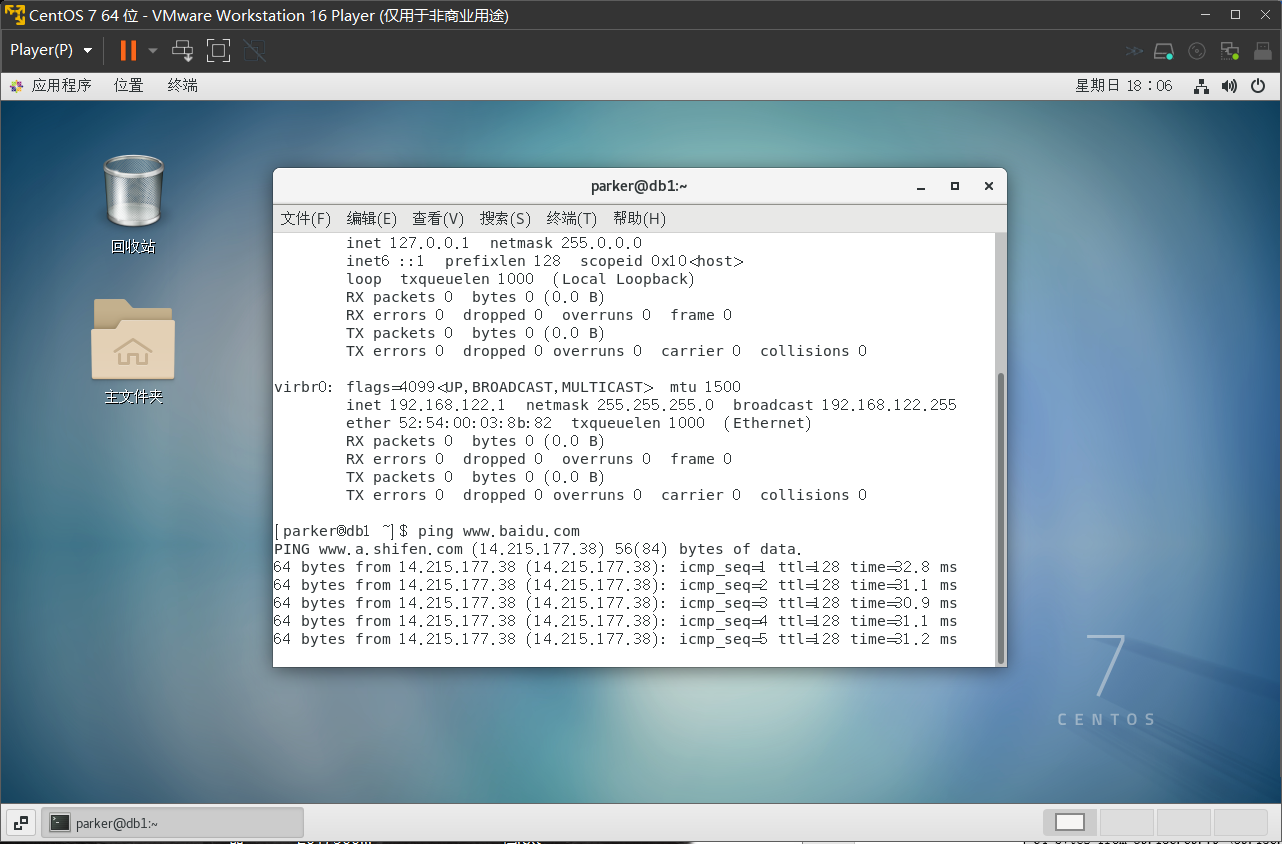Click the ether 52:54:00:03:8b:82 MAC address

[449, 423]
